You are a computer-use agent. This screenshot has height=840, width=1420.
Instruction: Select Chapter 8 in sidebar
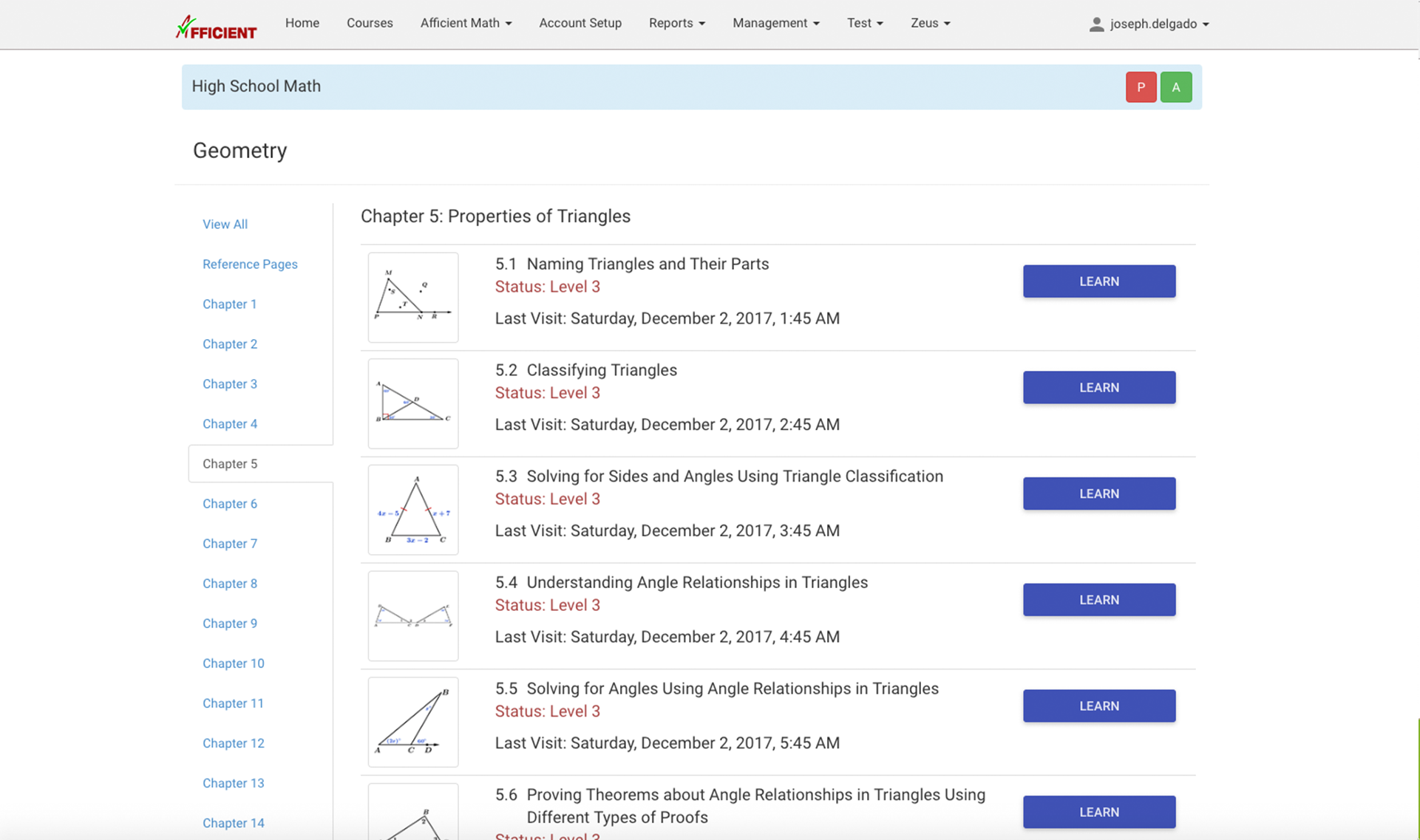point(230,583)
